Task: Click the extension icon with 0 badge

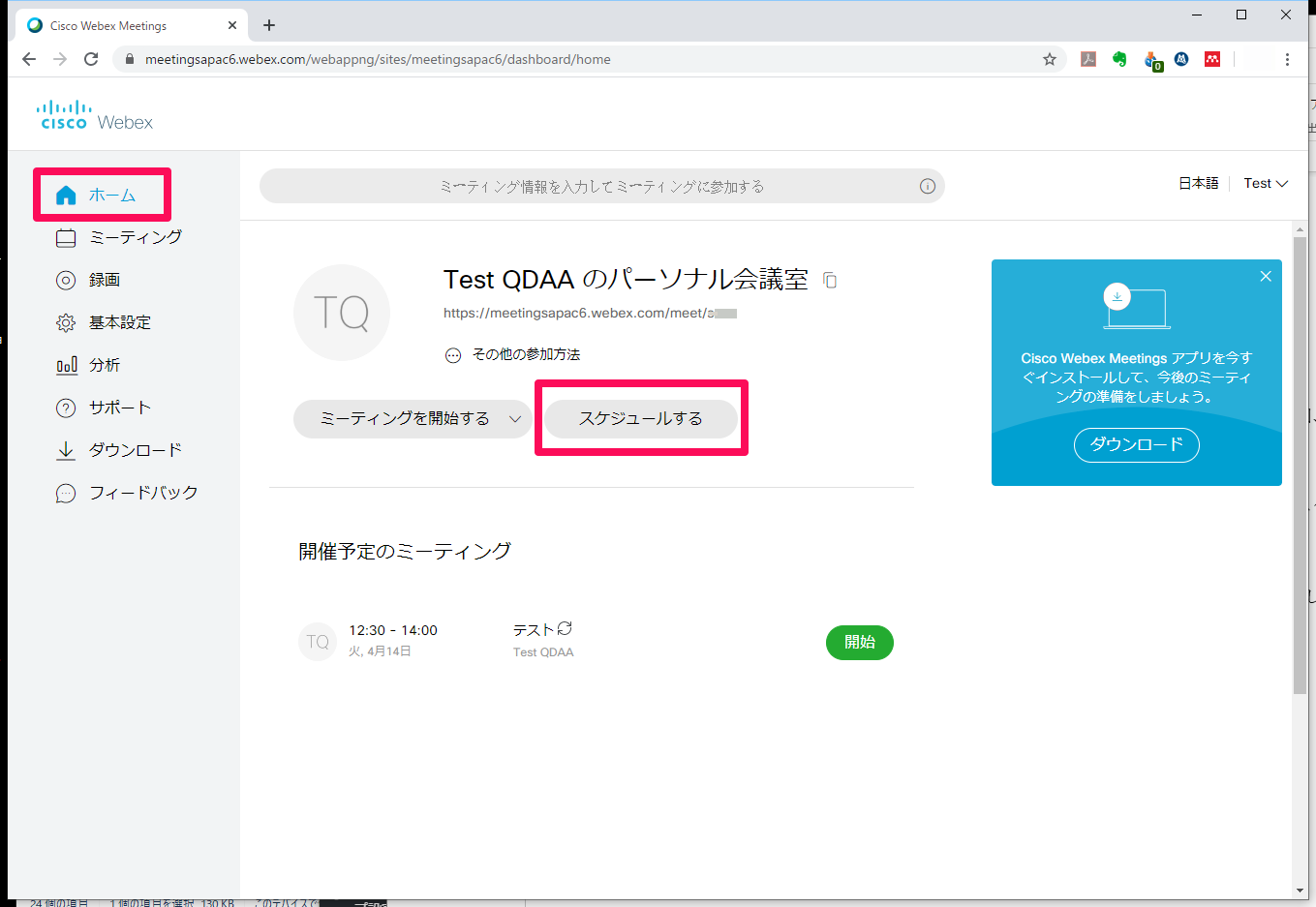Action: [1152, 61]
